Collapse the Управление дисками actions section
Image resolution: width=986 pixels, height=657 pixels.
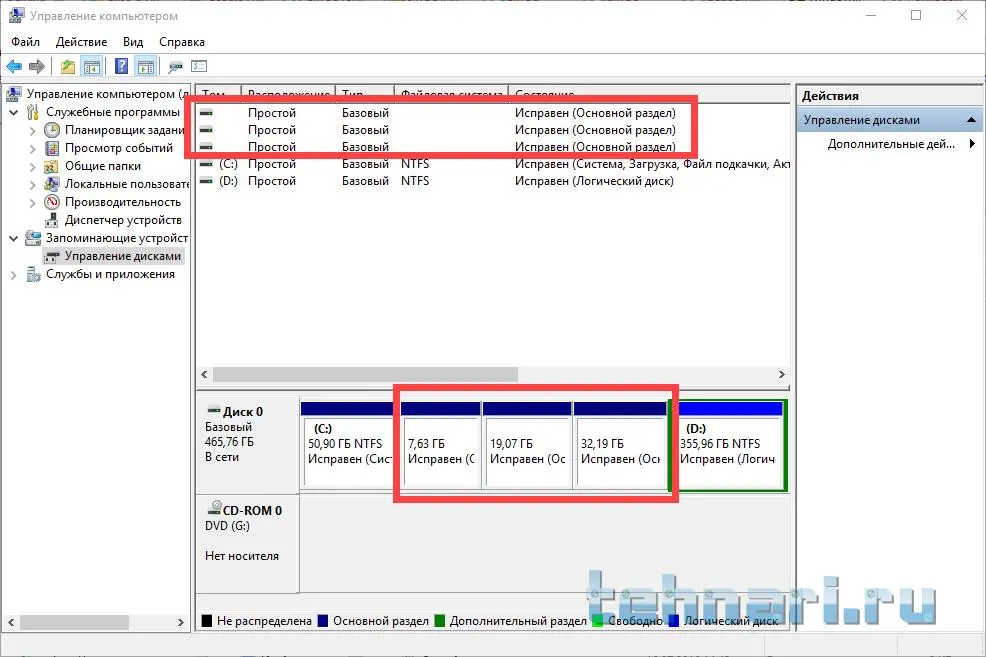point(971,119)
